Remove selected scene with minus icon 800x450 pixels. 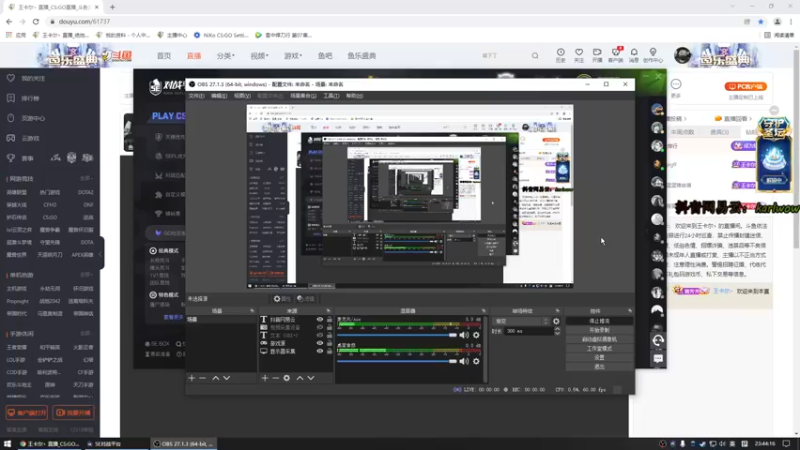click(x=203, y=378)
